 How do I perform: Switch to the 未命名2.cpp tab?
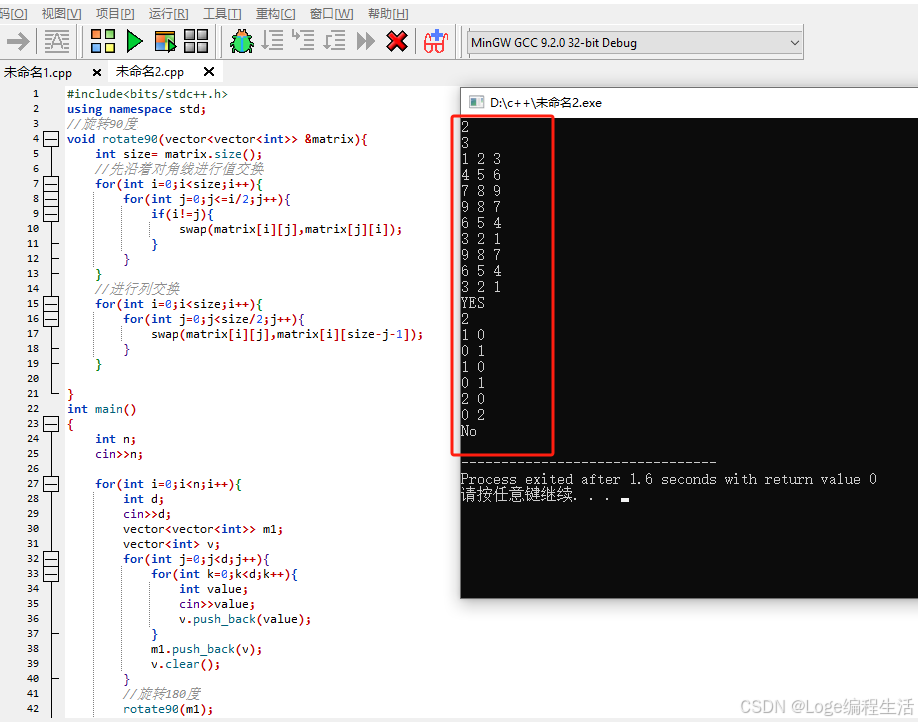pyautogui.click(x=150, y=71)
